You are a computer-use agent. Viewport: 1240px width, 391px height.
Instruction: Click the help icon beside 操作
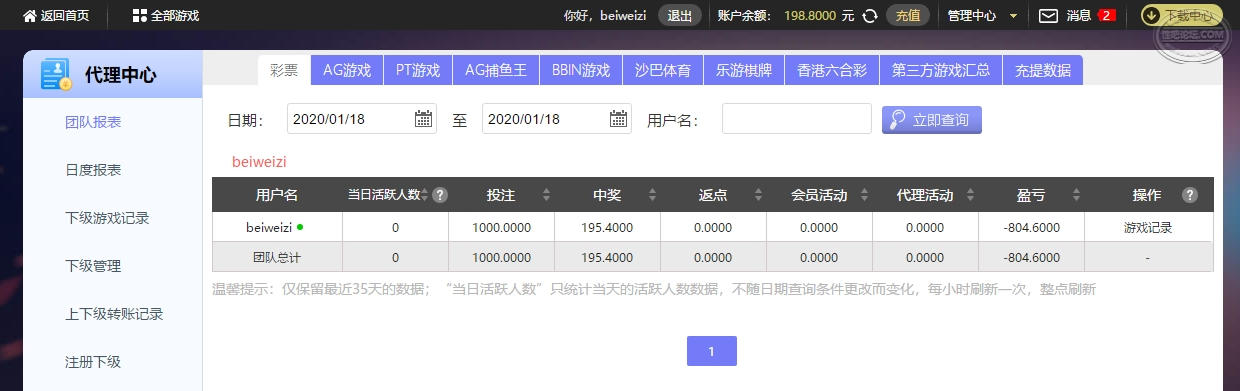(x=1189, y=195)
